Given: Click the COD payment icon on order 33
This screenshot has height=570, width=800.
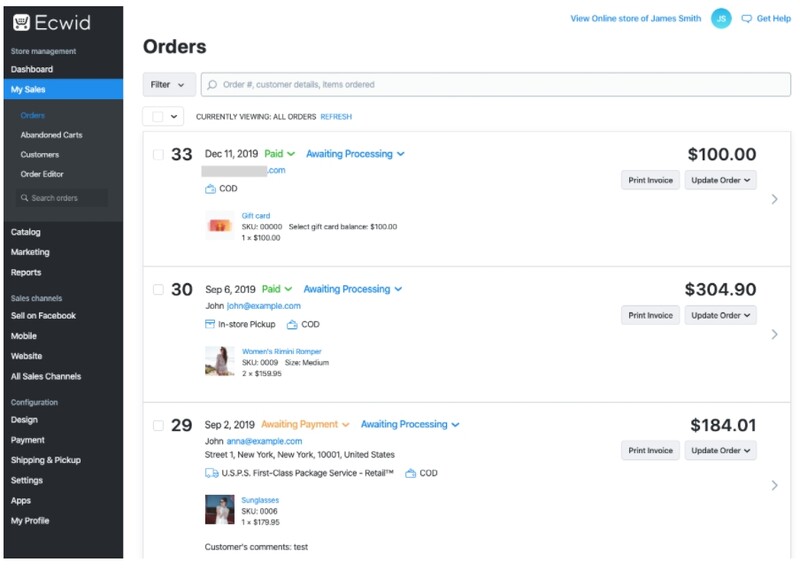Looking at the screenshot, I should (x=210, y=189).
